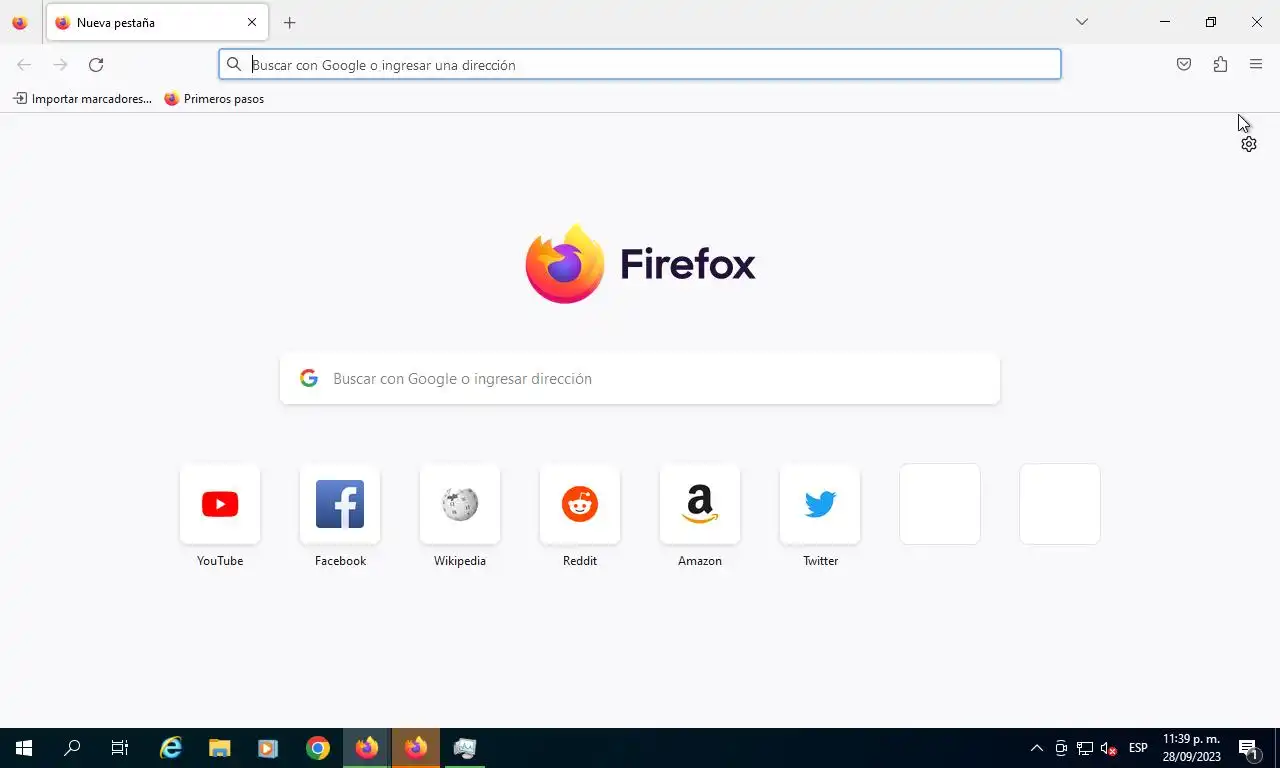Switch to first Firefox taskbar window
This screenshot has width=1280, height=768.
coord(367,748)
